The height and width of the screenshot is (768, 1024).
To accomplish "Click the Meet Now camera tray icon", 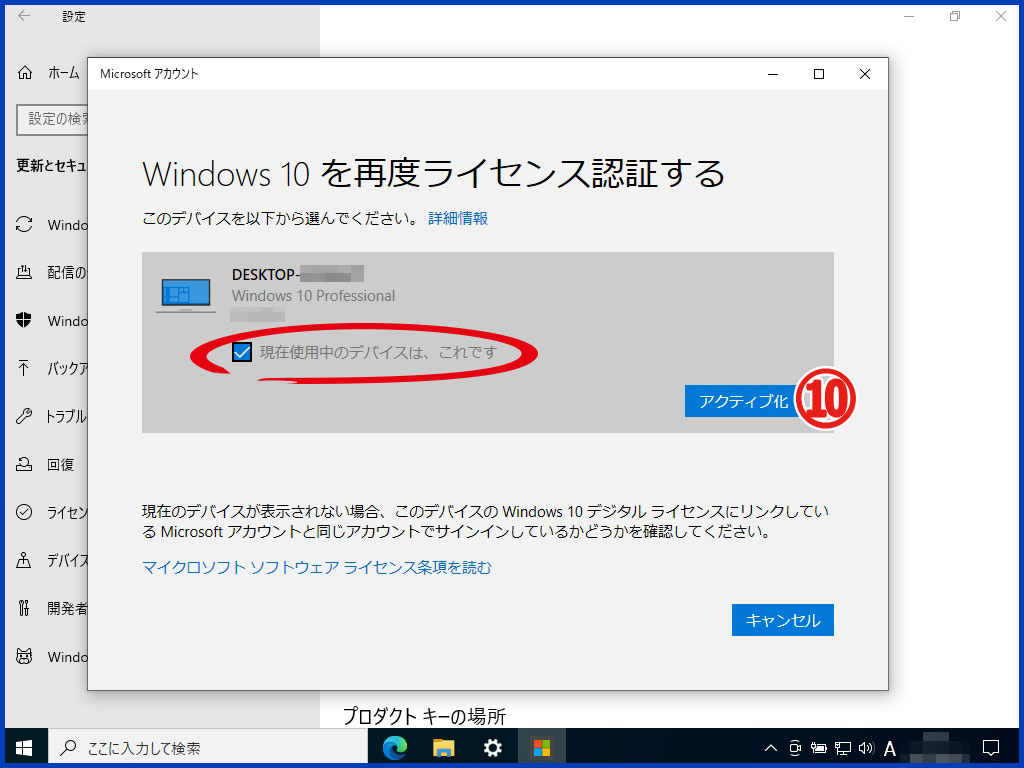I will tap(795, 748).
